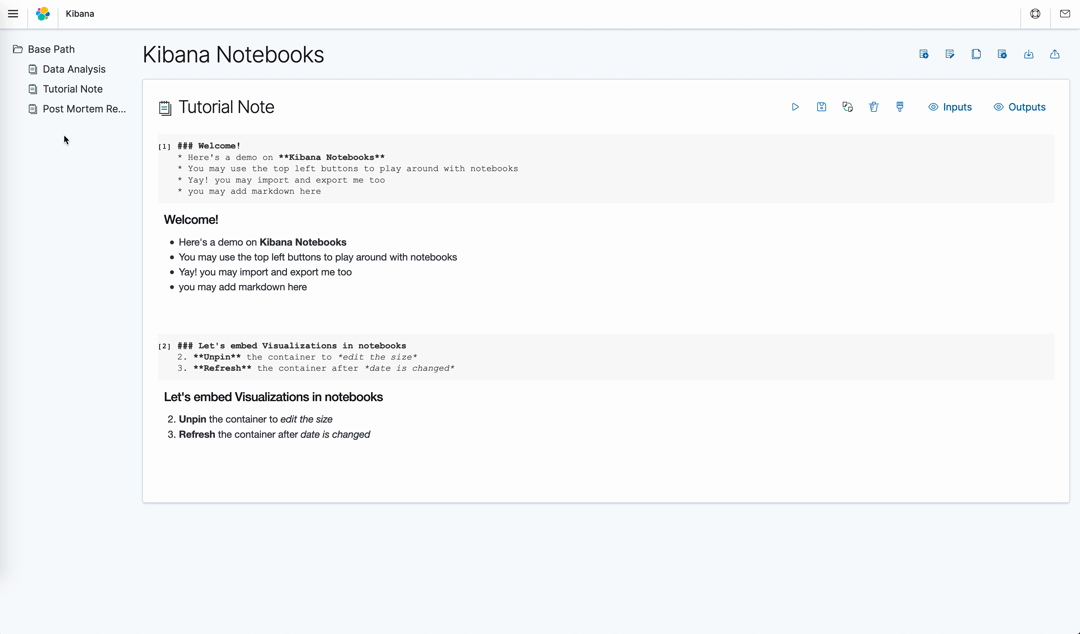Open the Post Mortem Re... notebook
The image size is (1080, 634).
[76, 109]
